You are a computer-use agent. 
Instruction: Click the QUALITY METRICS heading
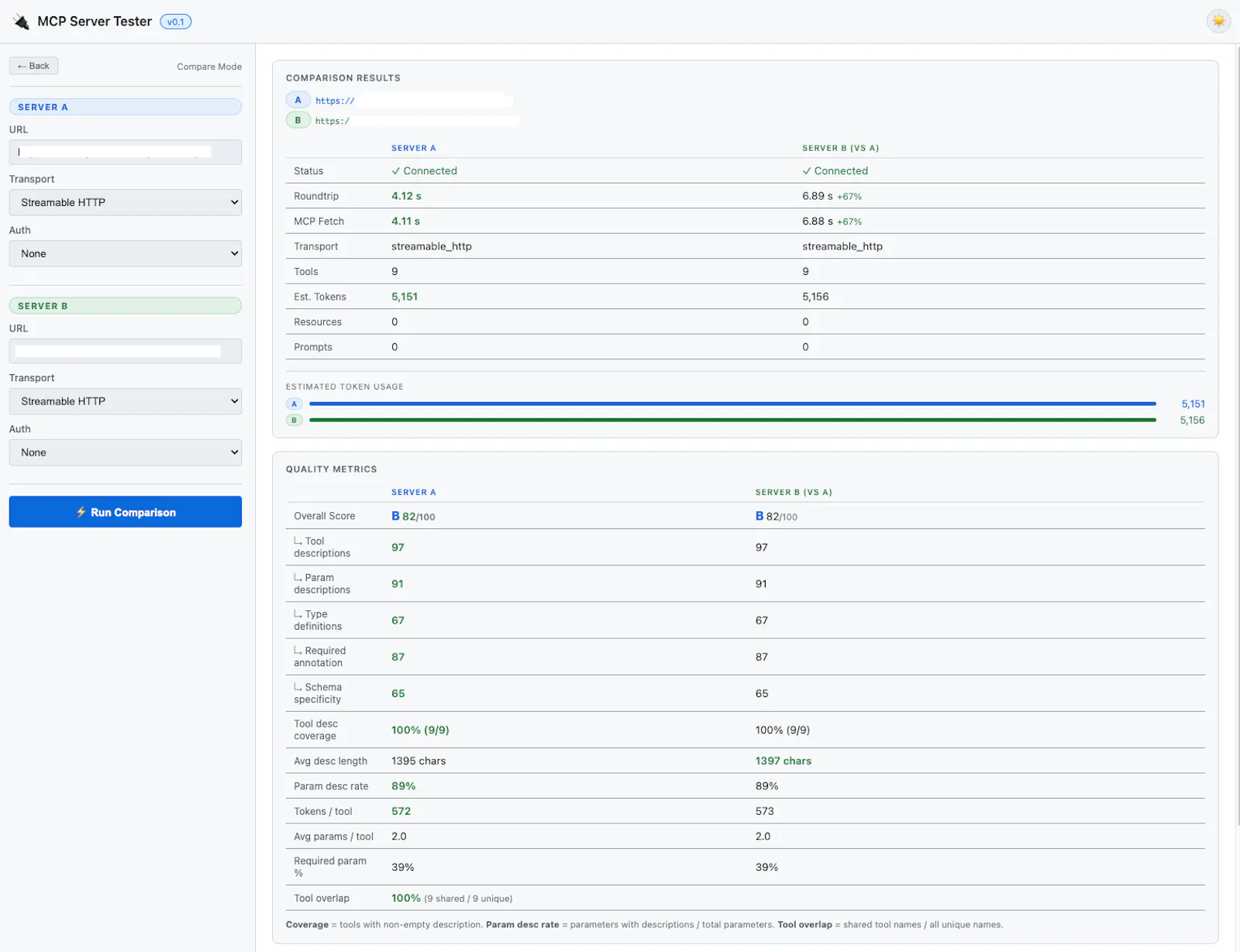331,469
